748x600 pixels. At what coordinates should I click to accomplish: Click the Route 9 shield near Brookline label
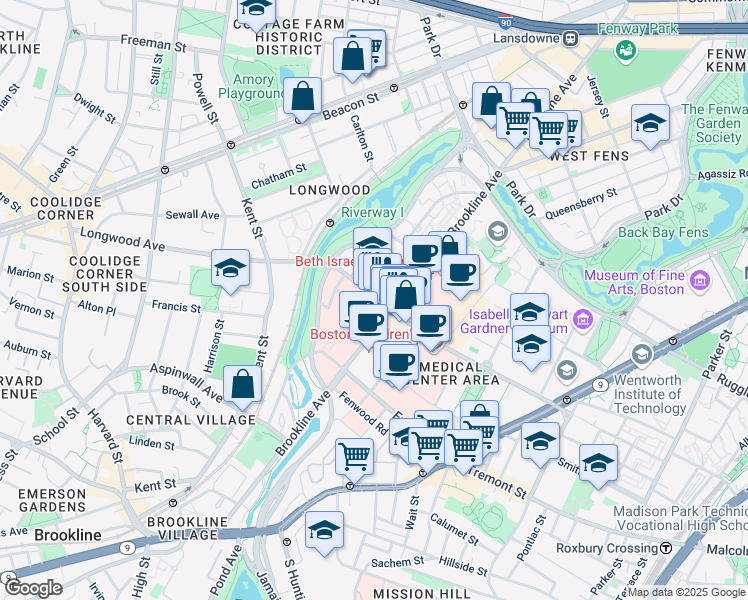point(127,548)
